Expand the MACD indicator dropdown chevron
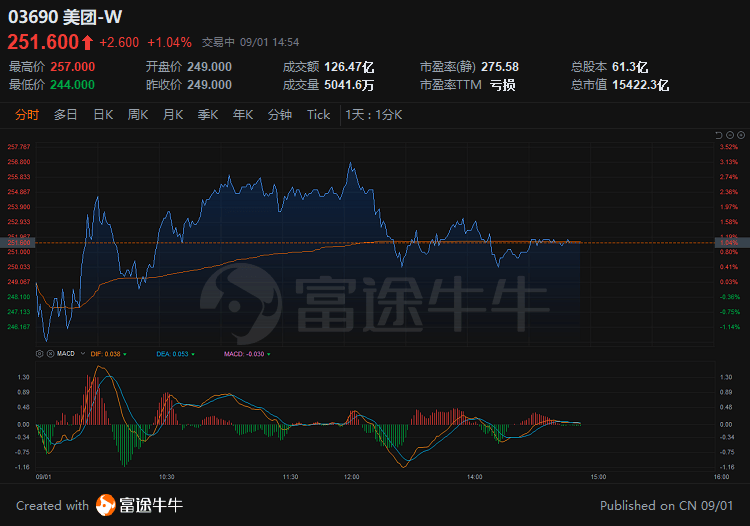The image size is (750, 526). point(83,353)
